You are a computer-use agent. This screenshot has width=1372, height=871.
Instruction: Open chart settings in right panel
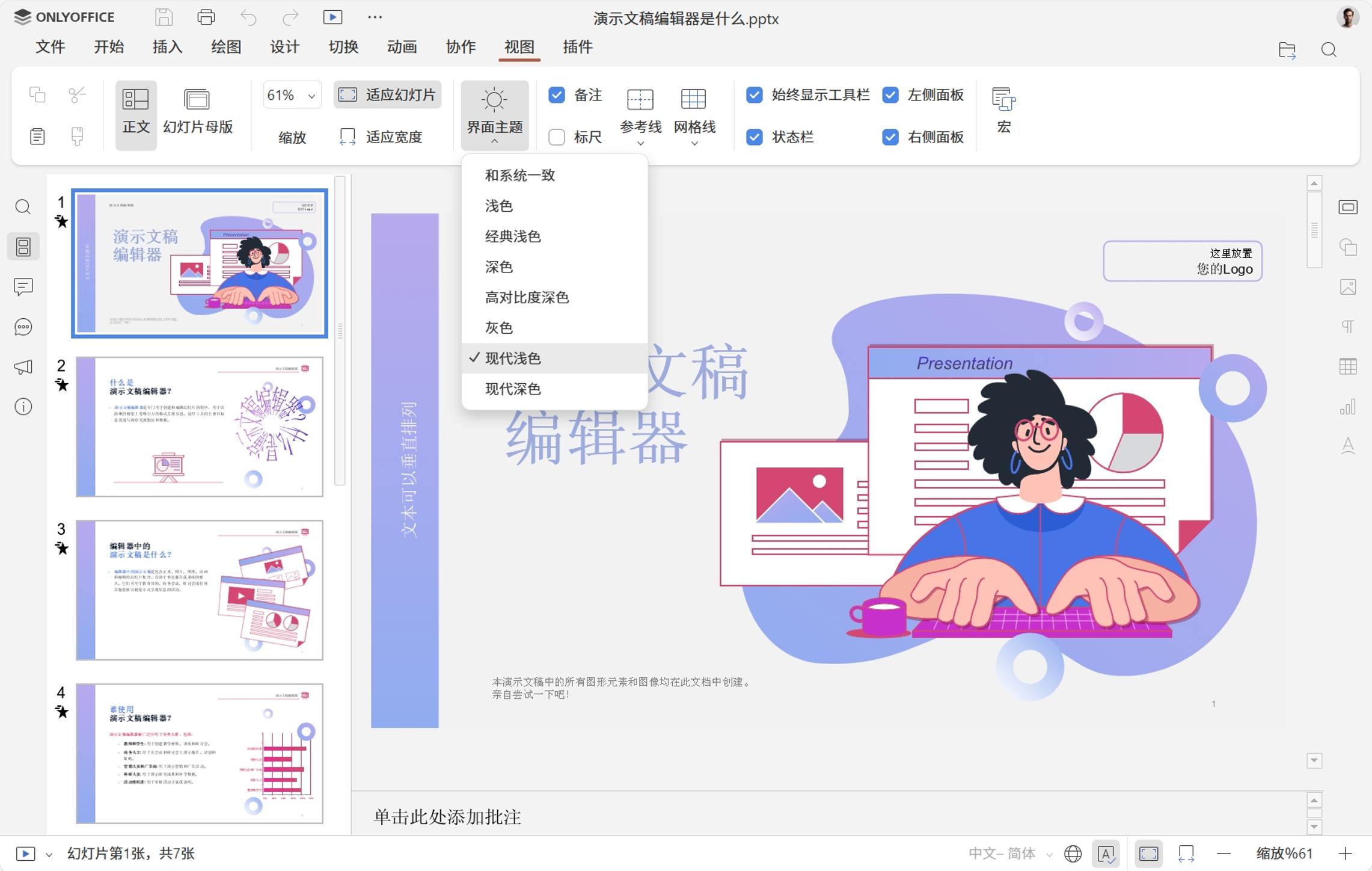pyautogui.click(x=1348, y=407)
